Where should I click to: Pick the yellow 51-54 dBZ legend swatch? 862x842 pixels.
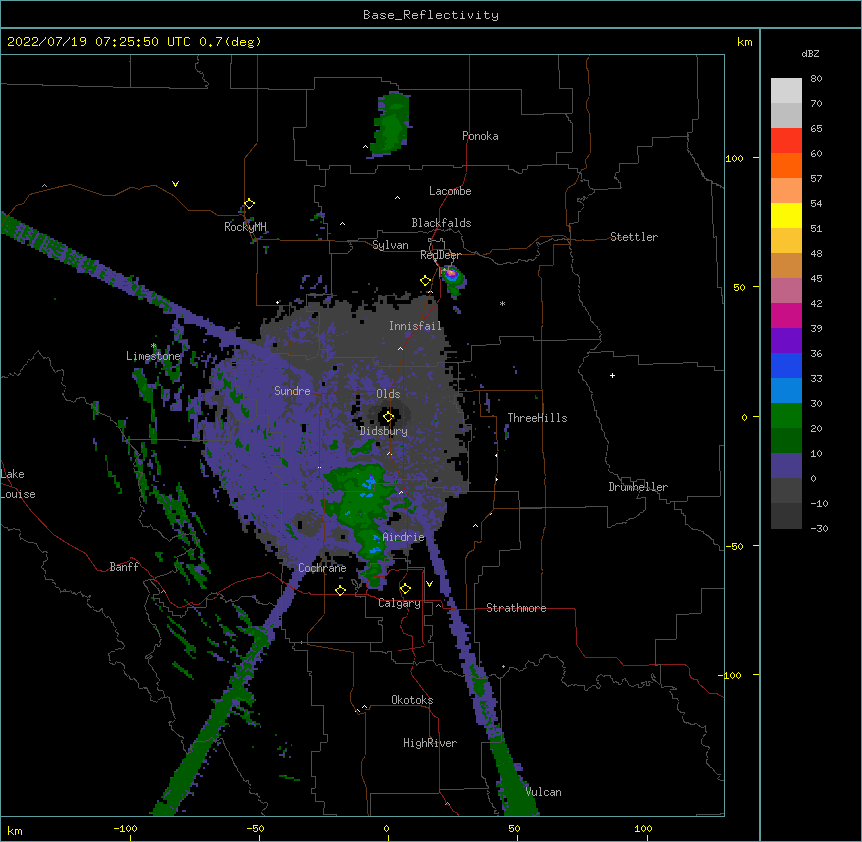(786, 215)
